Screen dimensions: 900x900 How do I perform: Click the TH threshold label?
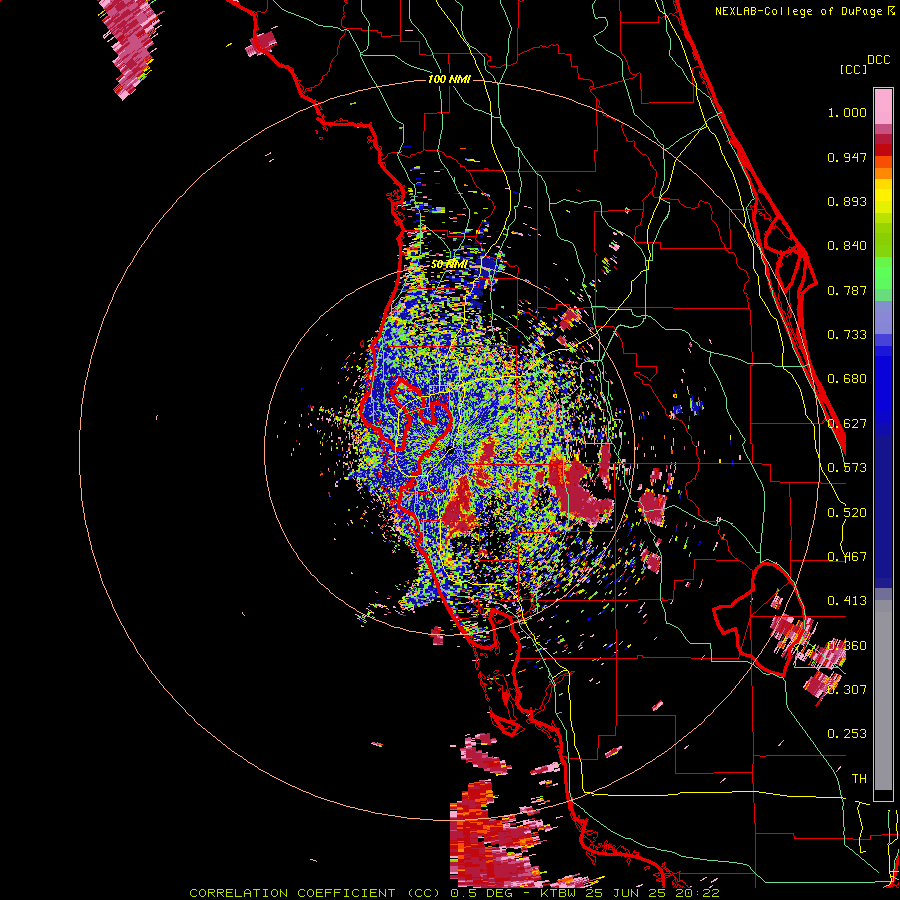coord(859,779)
